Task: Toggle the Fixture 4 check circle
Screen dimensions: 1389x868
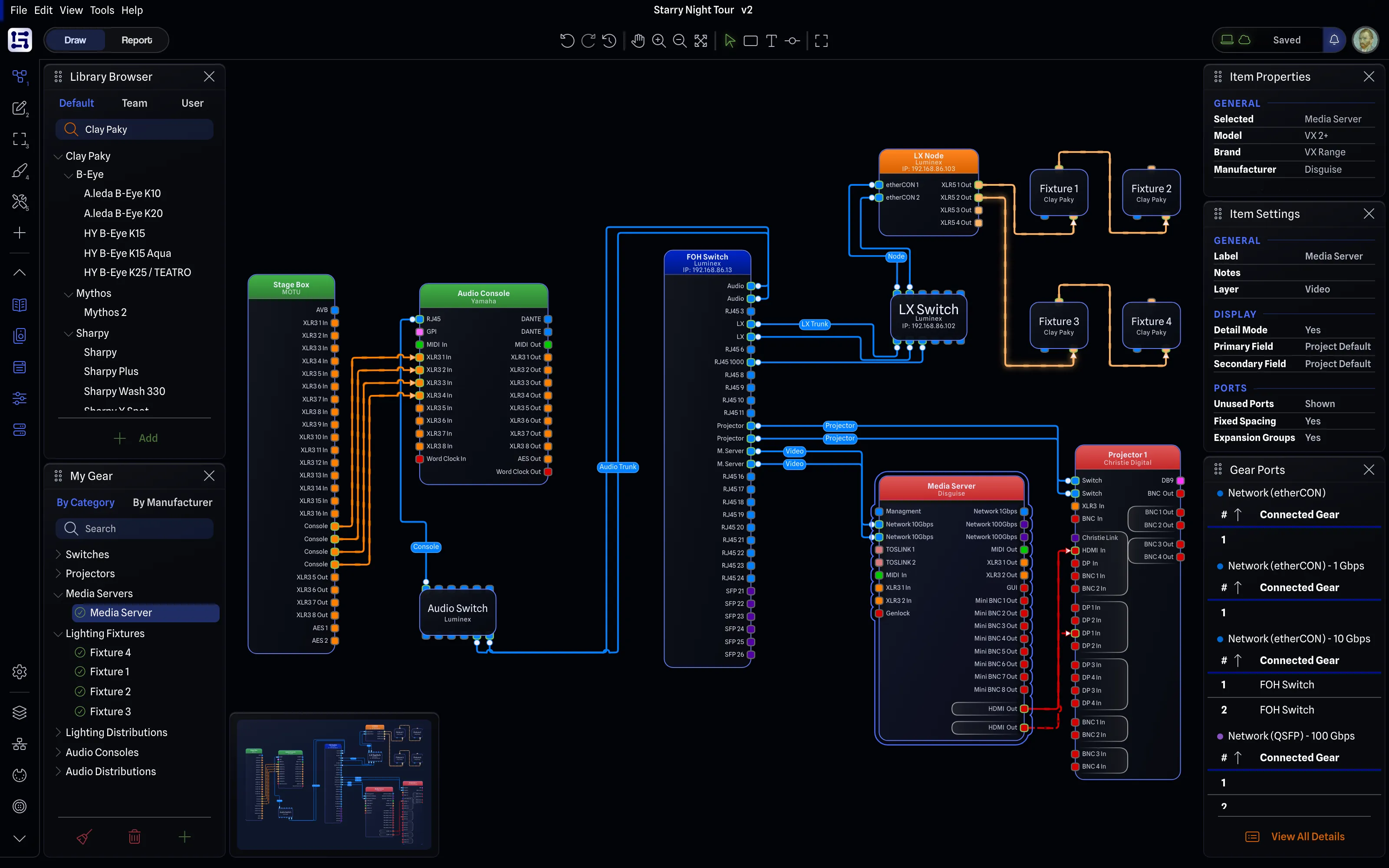Action: click(x=80, y=652)
